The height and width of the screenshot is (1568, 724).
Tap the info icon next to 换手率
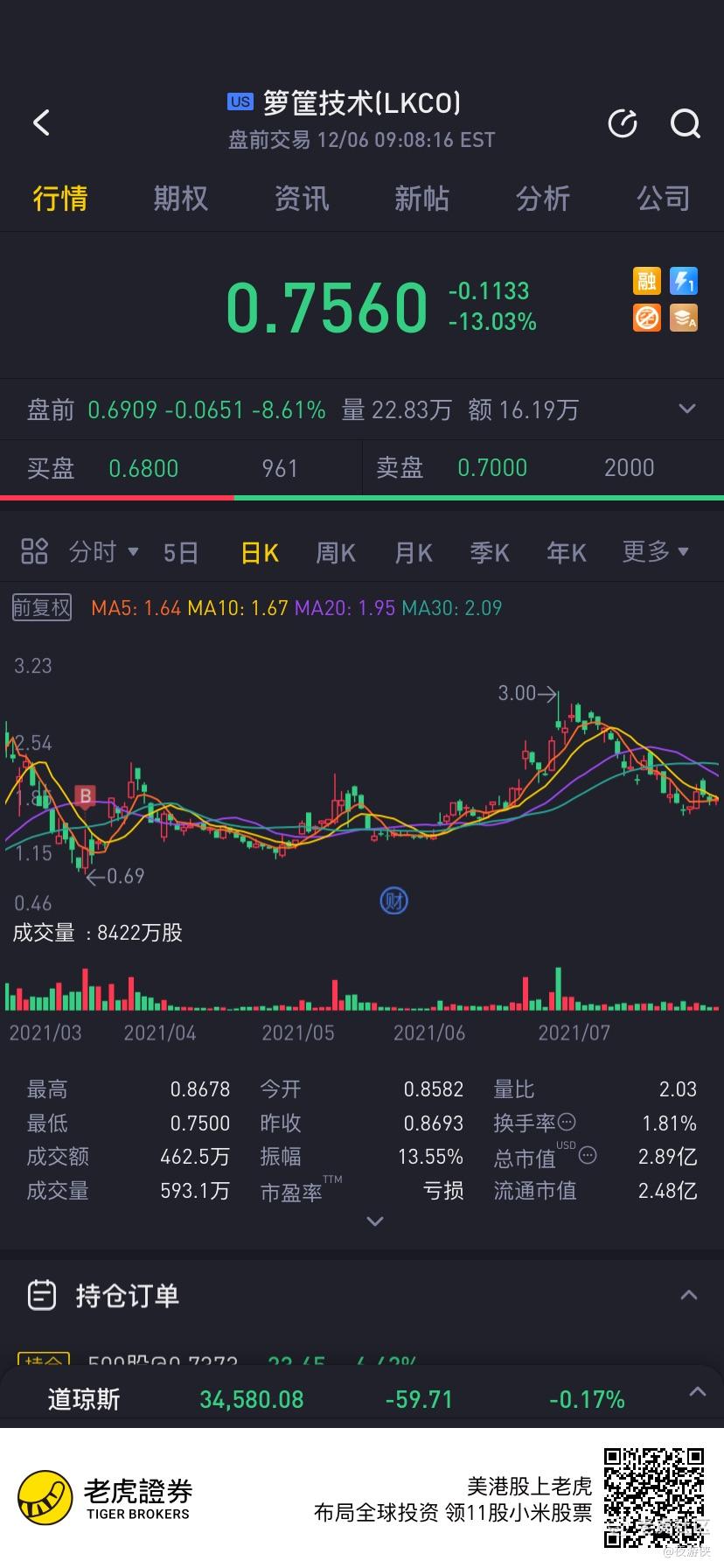[567, 1122]
